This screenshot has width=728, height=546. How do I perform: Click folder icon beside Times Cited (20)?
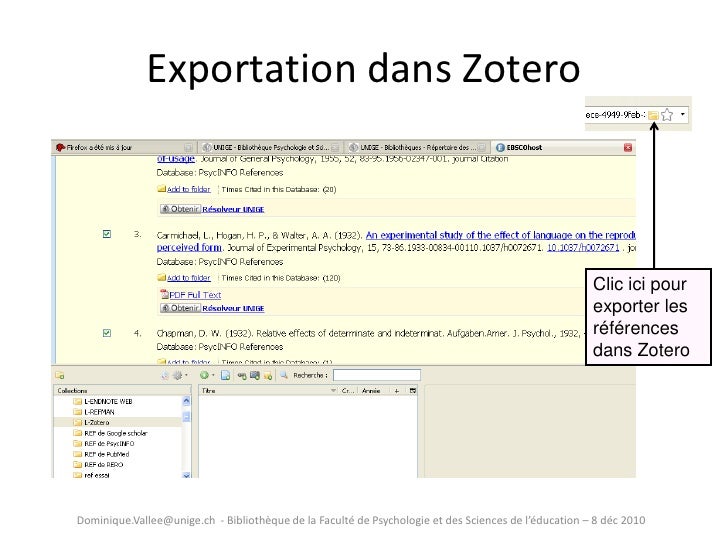[x=162, y=188]
